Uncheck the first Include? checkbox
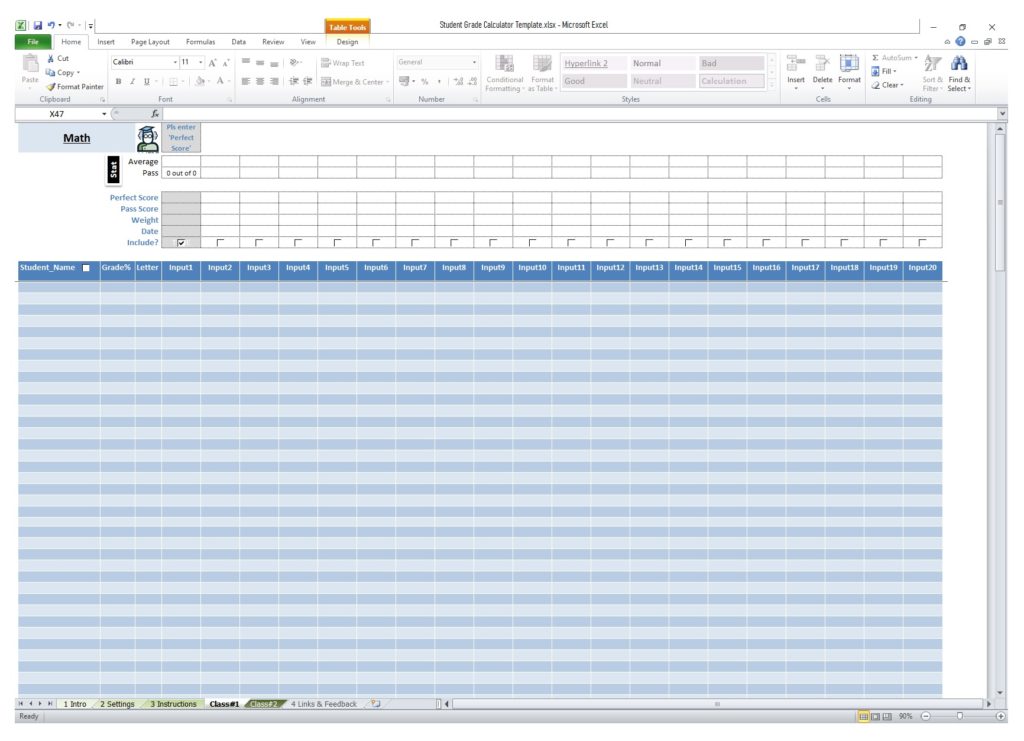This screenshot has height=741, width=1024. [182, 242]
